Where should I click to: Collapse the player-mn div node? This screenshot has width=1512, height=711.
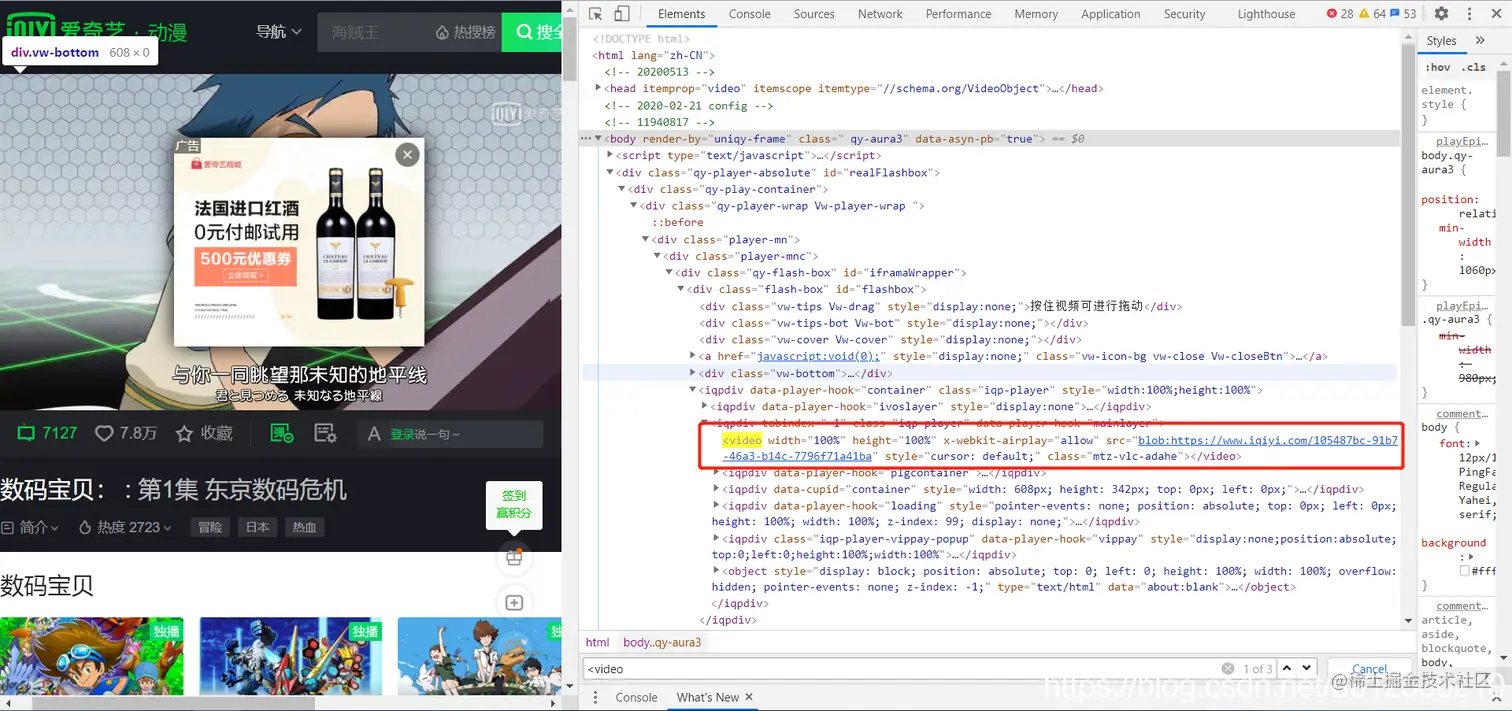[x=646, y=239]
